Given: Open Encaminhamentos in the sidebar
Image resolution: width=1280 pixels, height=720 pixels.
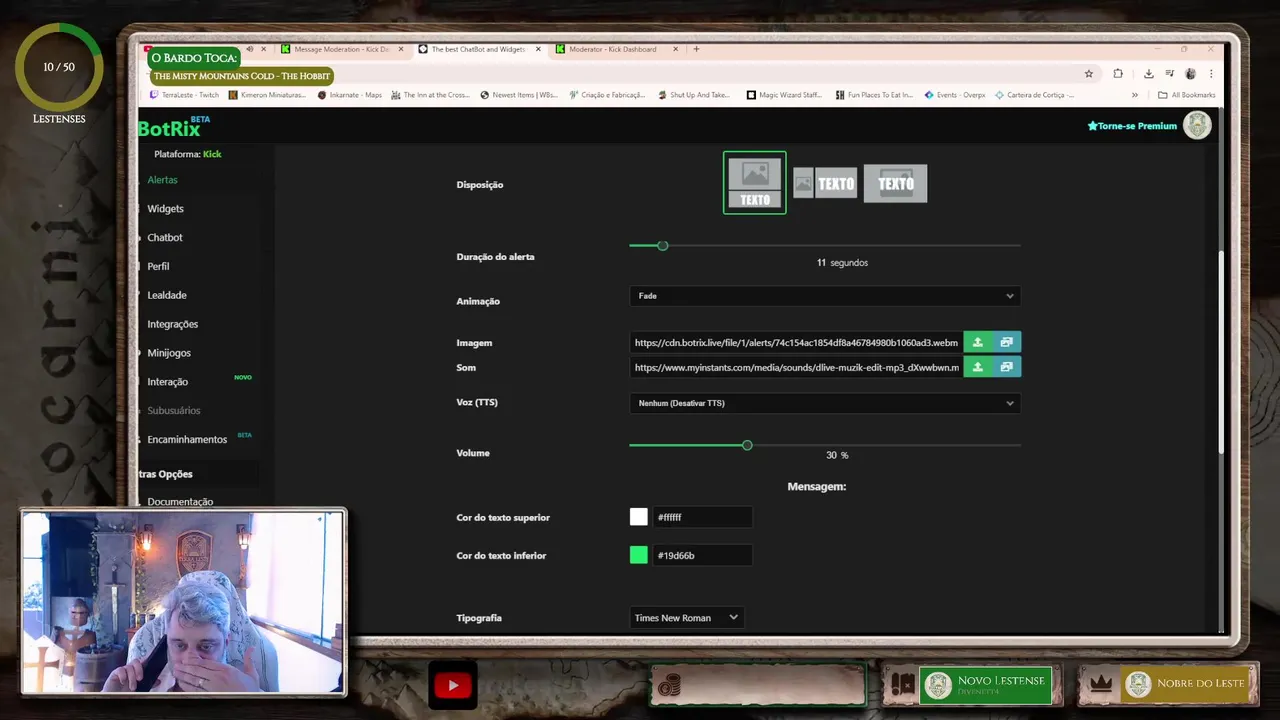Looking at the screenshot, I should 187,440.
